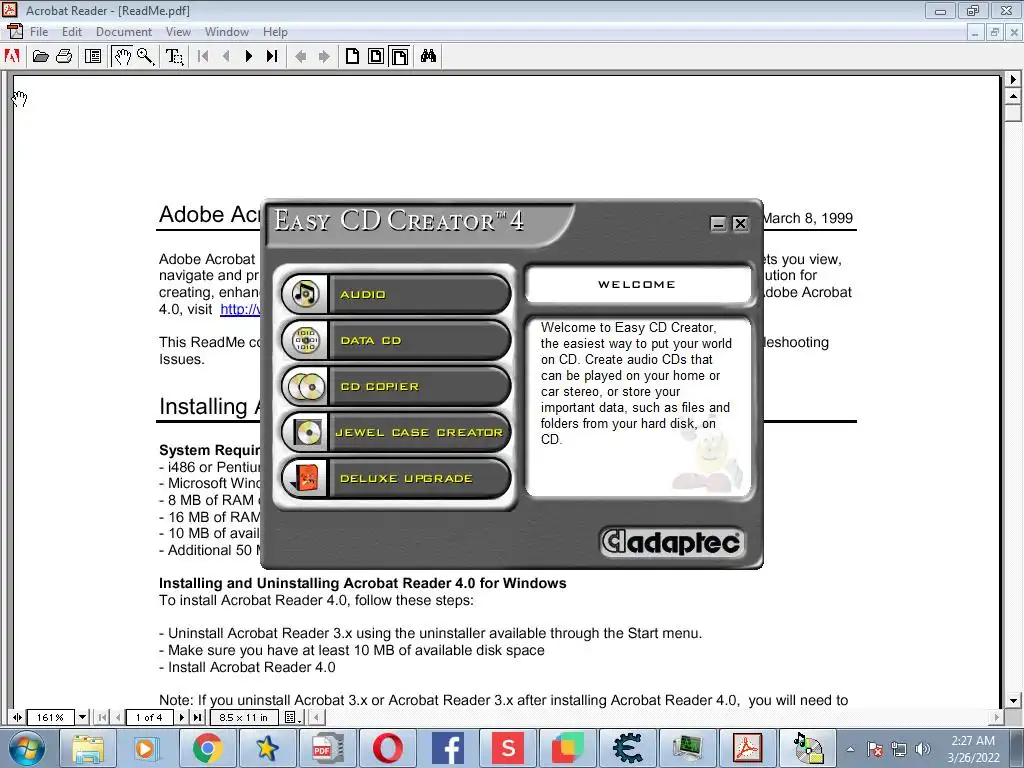Open Windows Explorer from taskbar
This screenshot has height=768, width=1024.
[x=88, y=748]
